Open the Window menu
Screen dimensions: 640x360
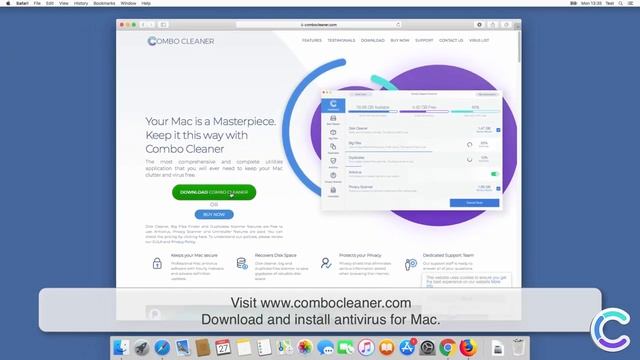(x=128, y=3)
